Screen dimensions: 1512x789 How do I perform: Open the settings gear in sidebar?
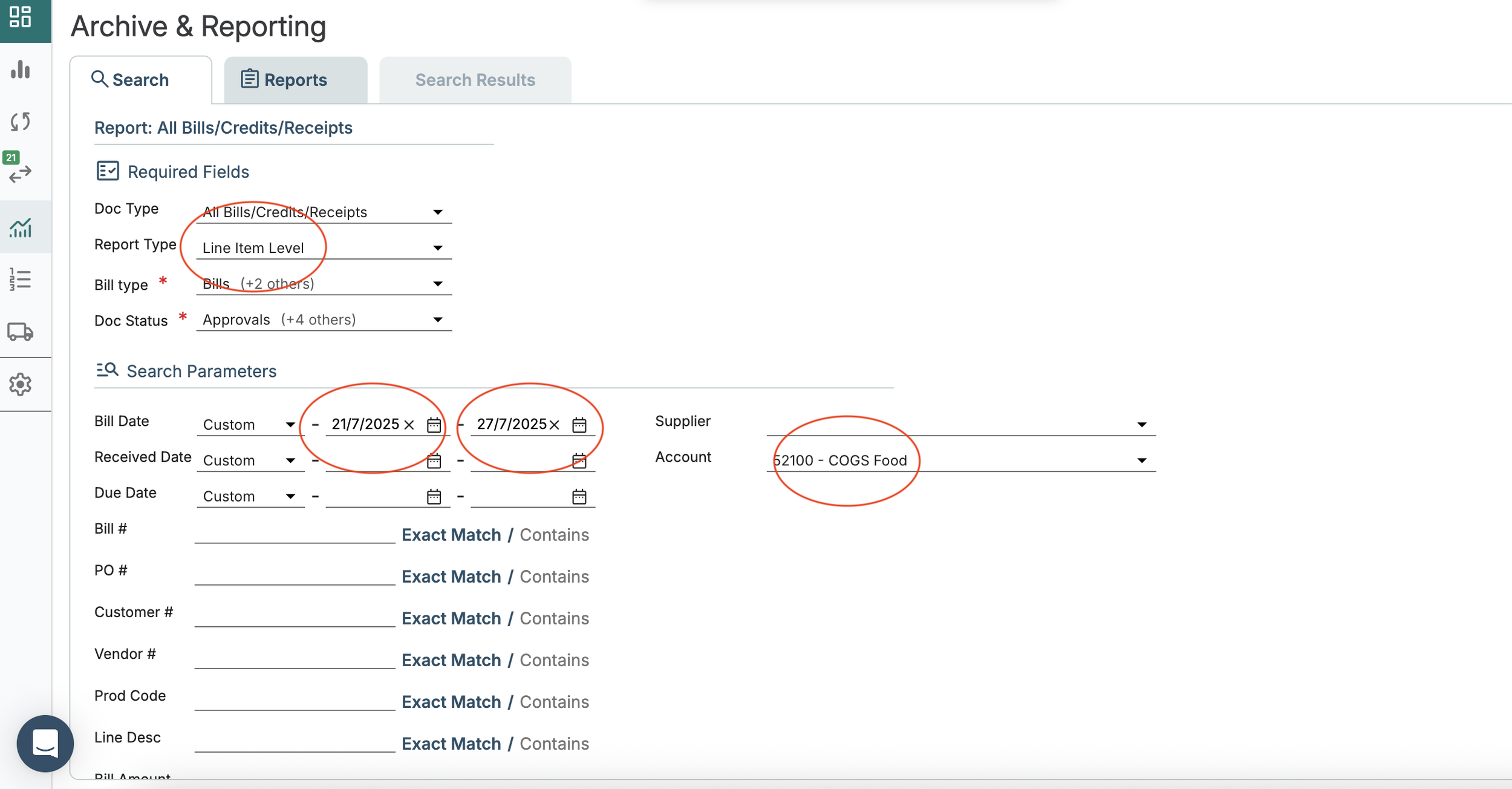[21, 384]
